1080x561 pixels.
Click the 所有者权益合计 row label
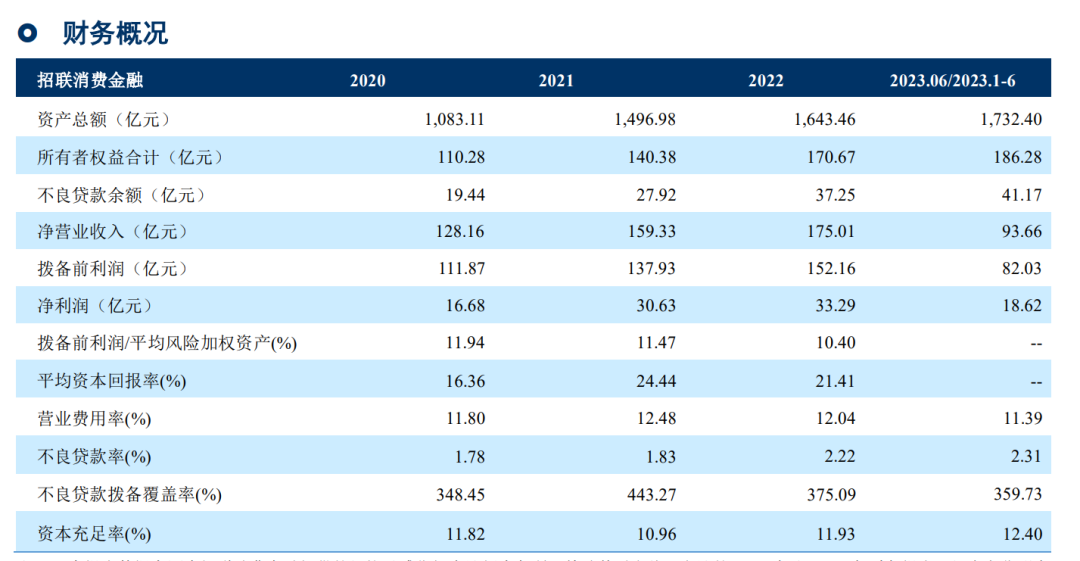[129, 157]
